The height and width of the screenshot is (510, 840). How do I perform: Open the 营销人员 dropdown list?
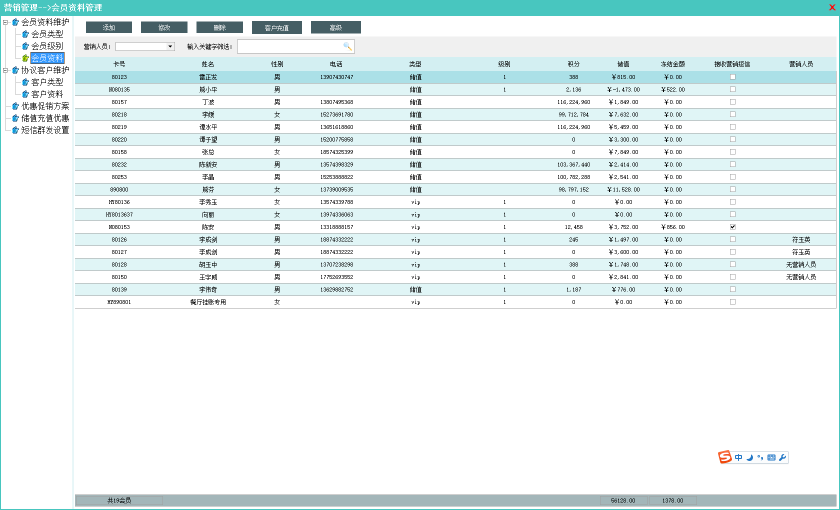click(x=170, y=46)
